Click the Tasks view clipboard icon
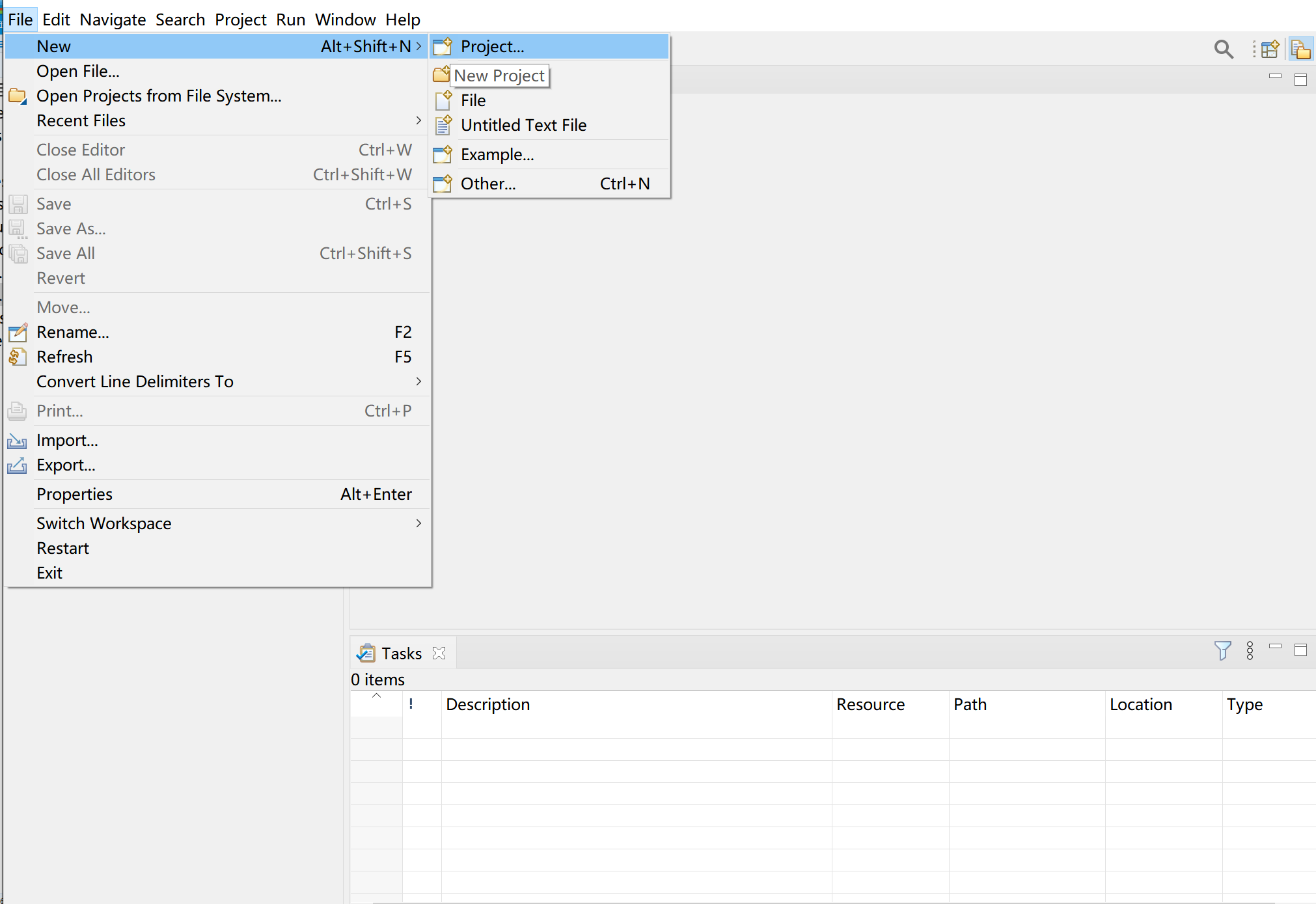 pos(366,653)
